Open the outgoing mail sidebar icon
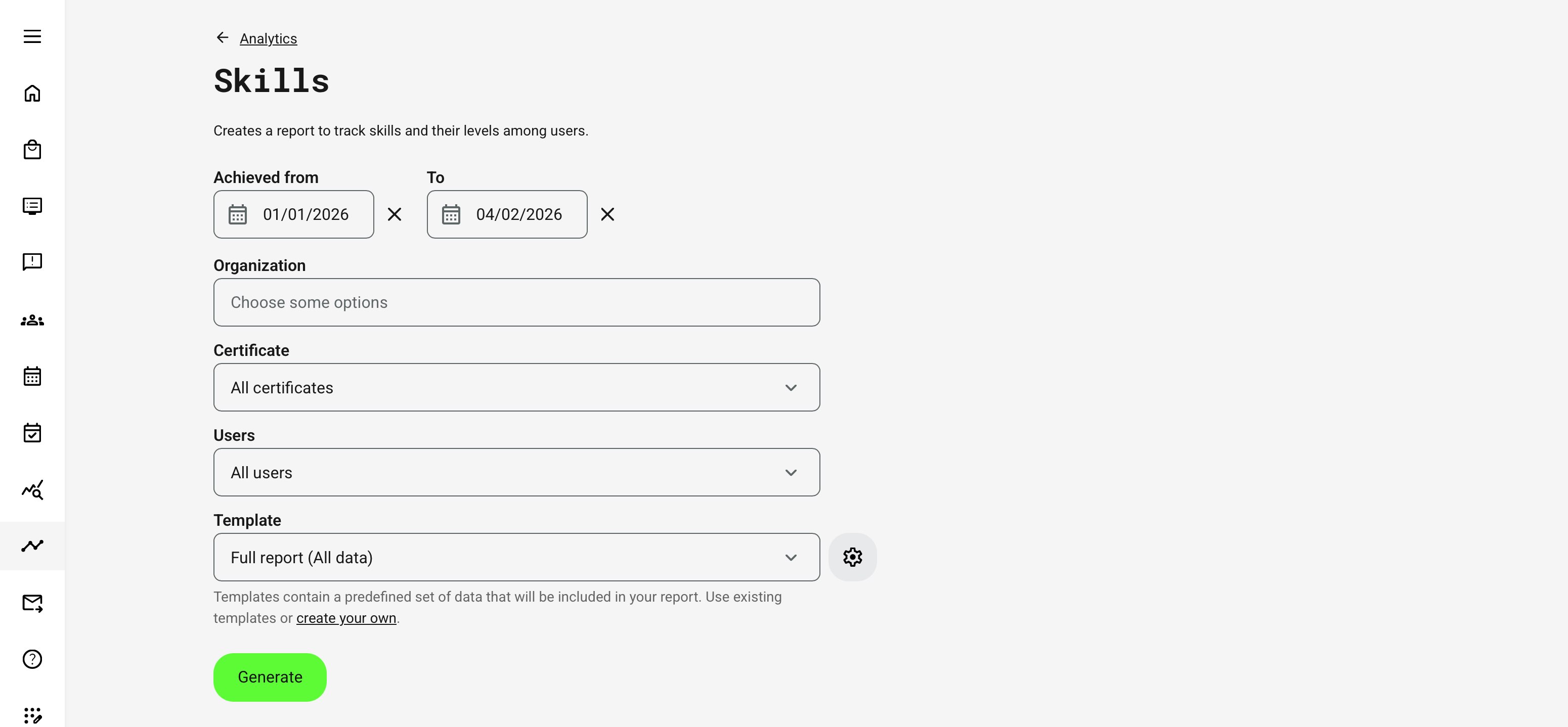The width and height of the screenshot is (1568, 727). [32, 603]
